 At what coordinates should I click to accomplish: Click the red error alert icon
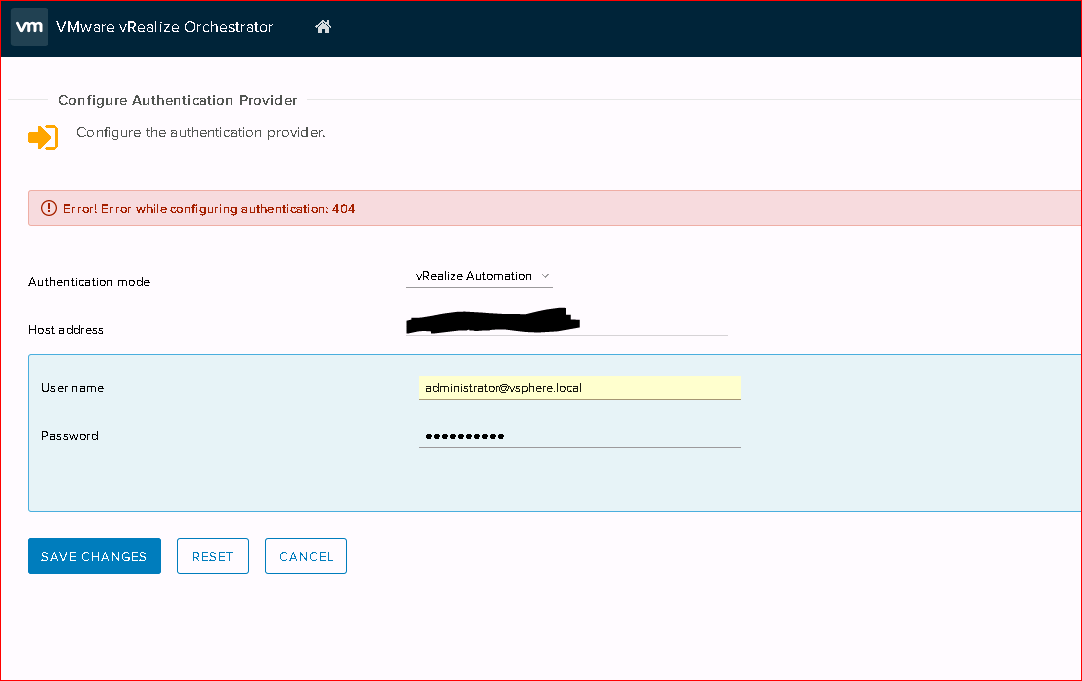coord(49,208)
